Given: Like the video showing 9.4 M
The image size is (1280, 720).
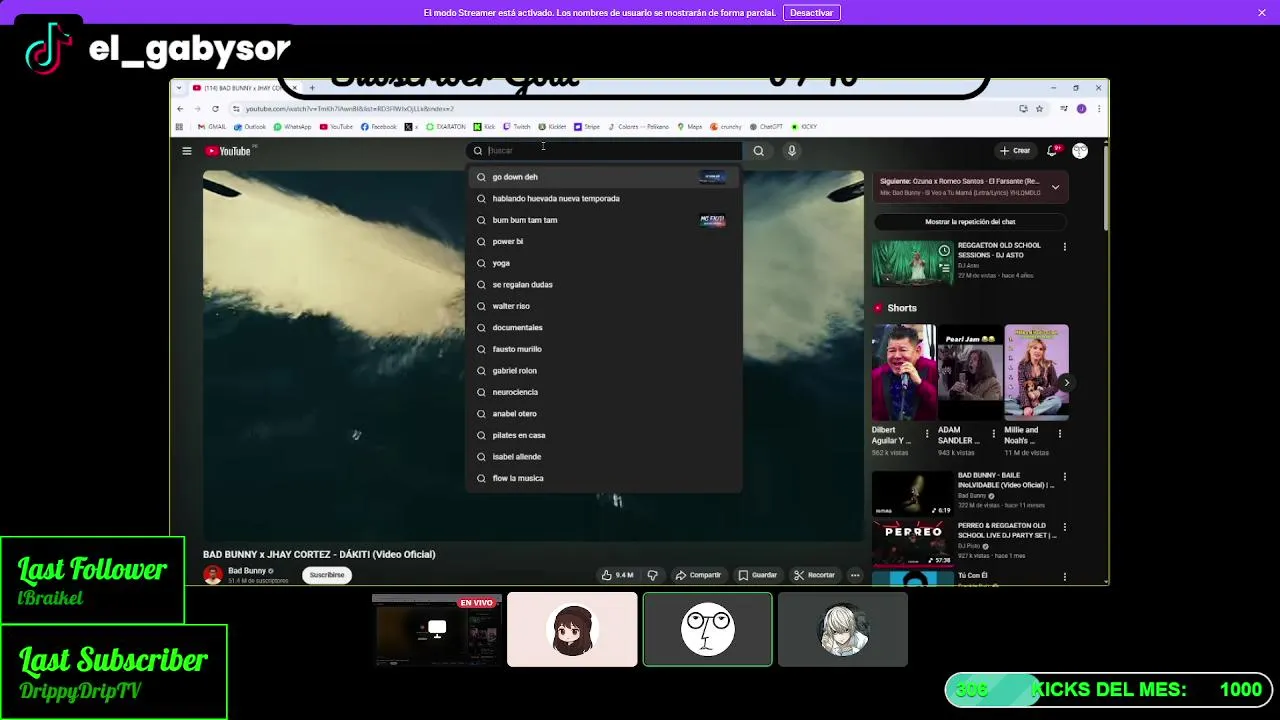Looking at the screenshot, I should click(617, 575).
